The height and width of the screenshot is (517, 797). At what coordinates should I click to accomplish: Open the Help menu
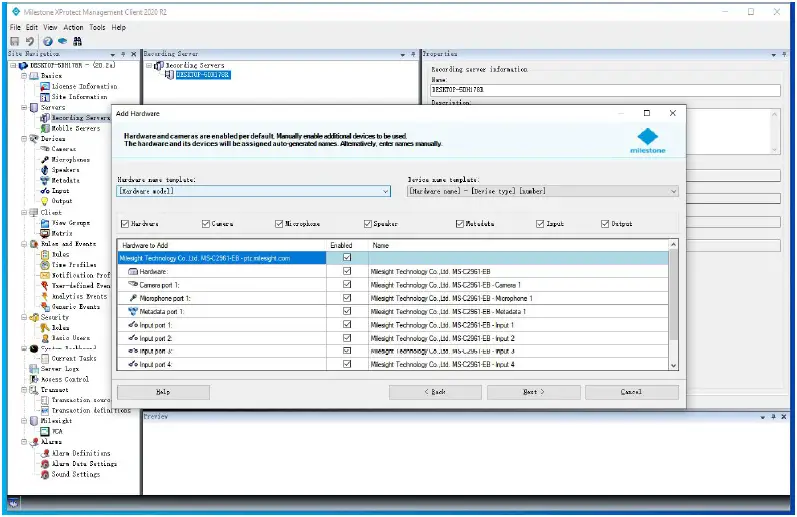tap(118, 27)
